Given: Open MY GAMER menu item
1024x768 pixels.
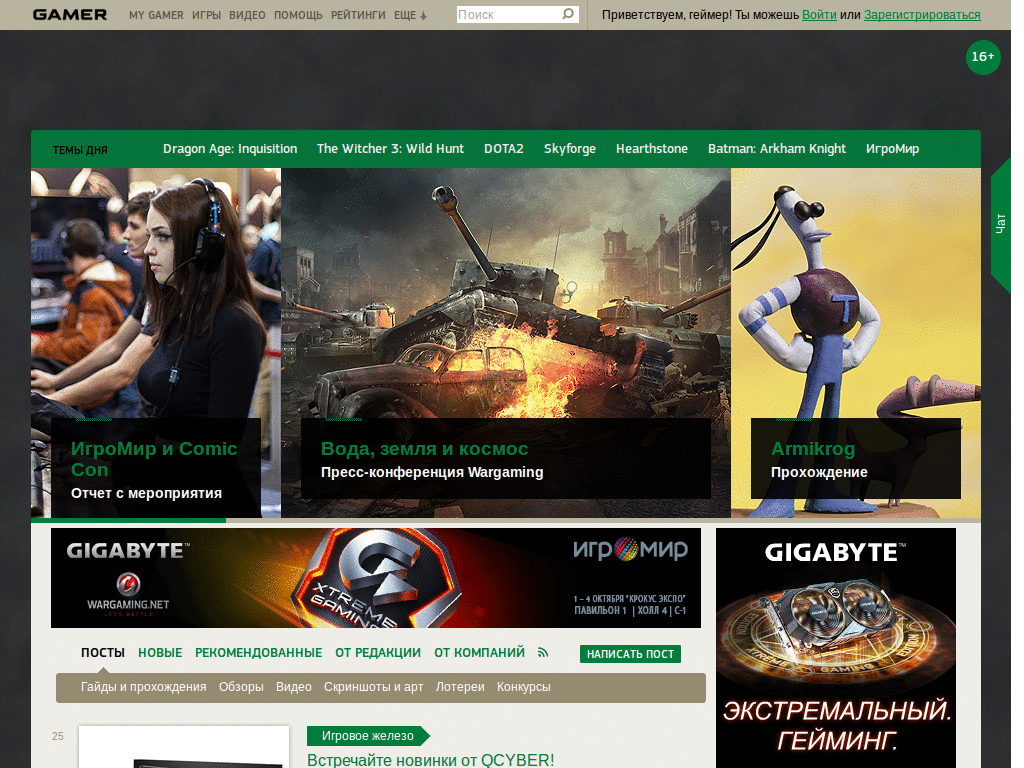Looking at the screenshot, I should tap(156, 15).
